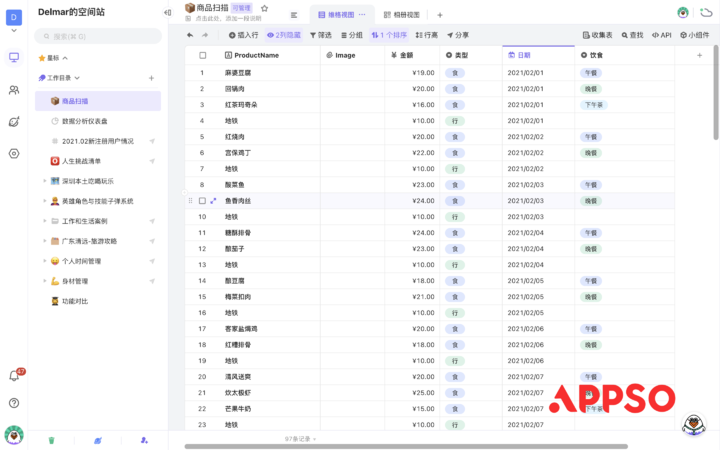The image size is (720, 450).
Task: Click the blue planet icon at sidebar bottom
Action: click(98, 440)
